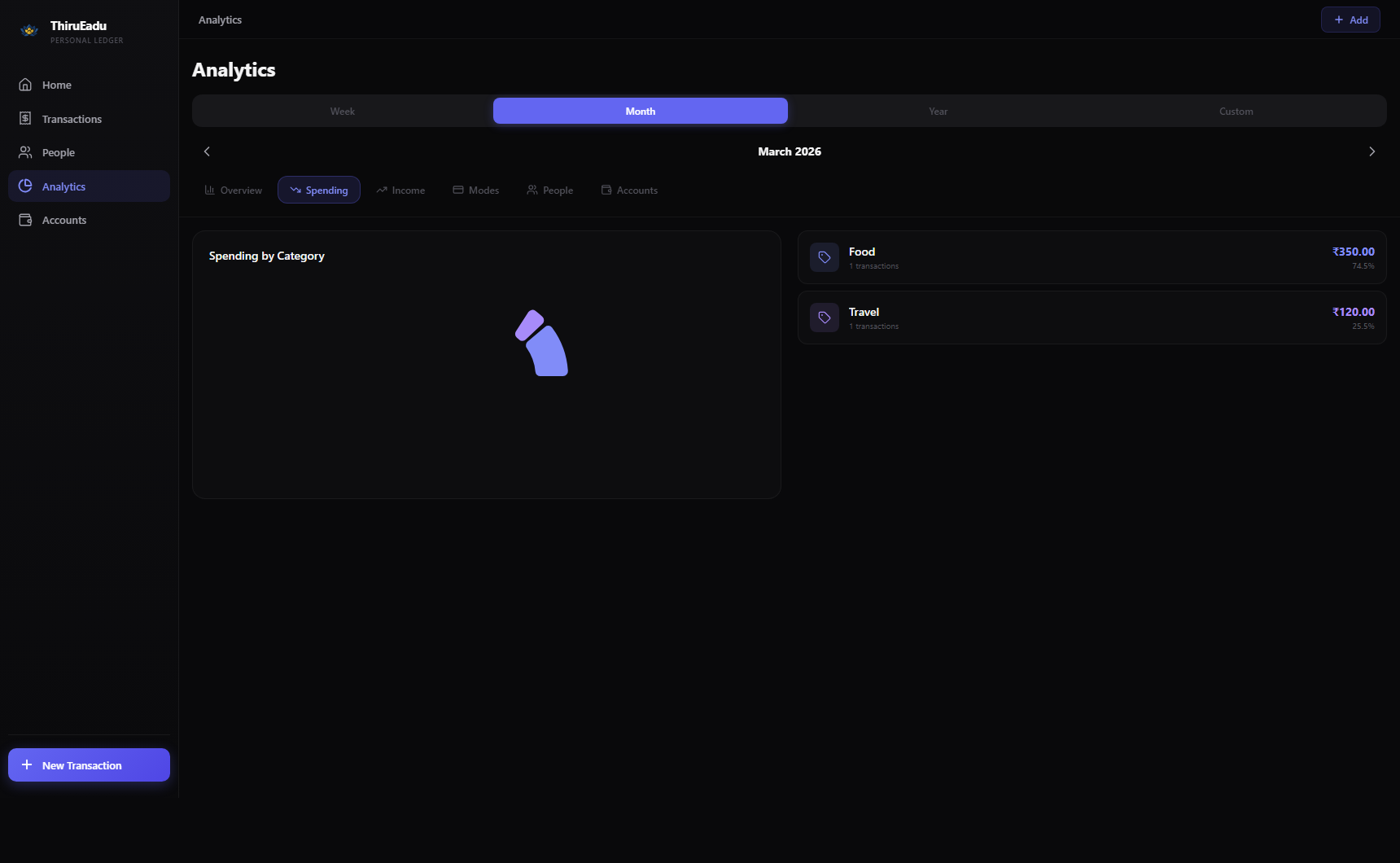
Task: Enable the Custom date range option
Action: point(1236,111)
